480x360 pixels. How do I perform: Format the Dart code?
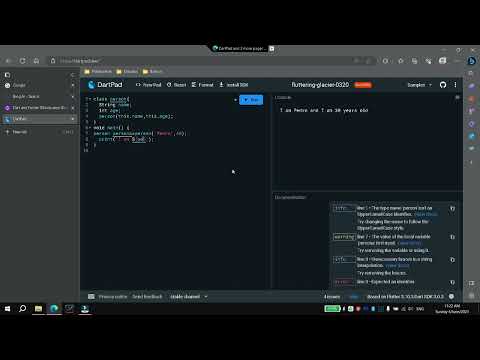[x=202, y=85]
